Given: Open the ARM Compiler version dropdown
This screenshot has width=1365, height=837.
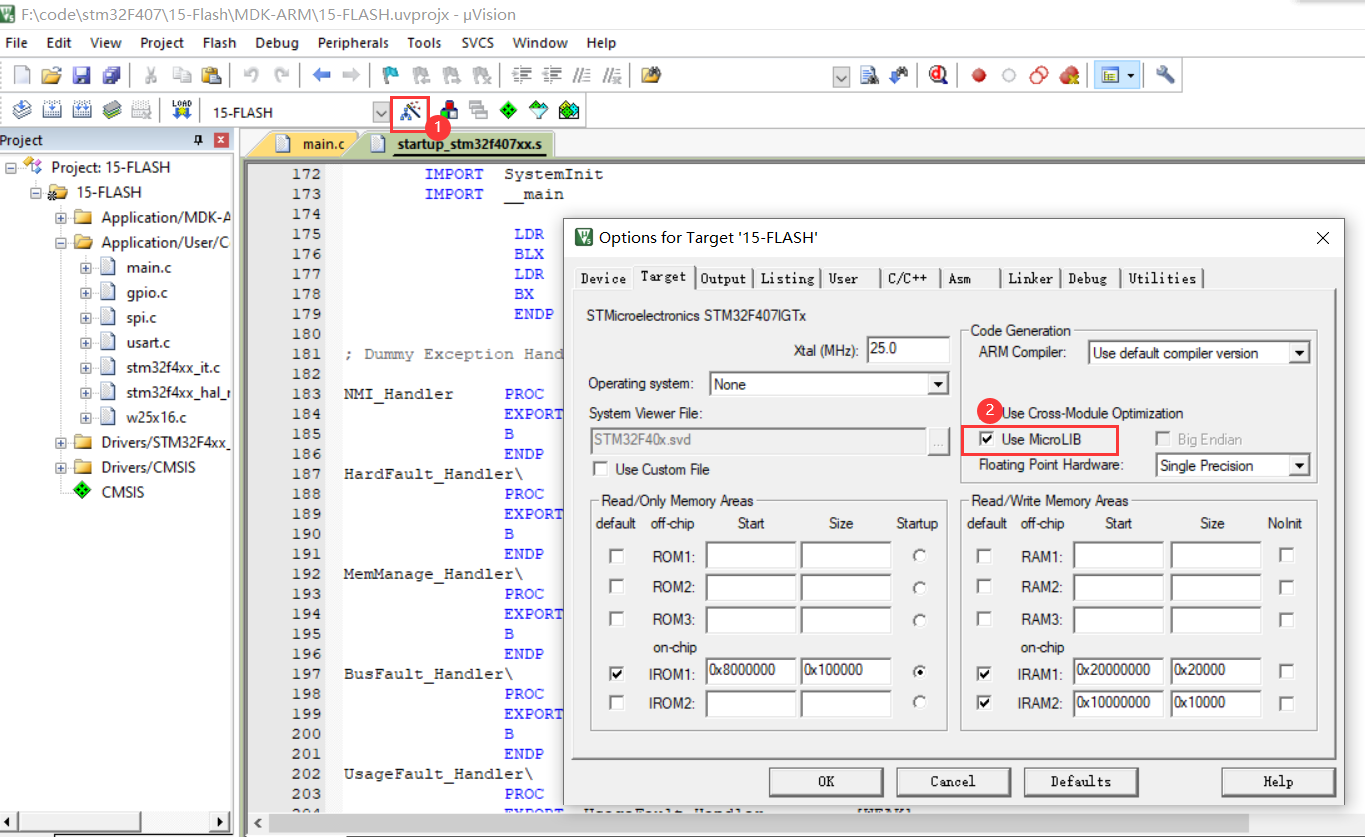Looking at the screenshot, I should click(x=1298, y=353).
